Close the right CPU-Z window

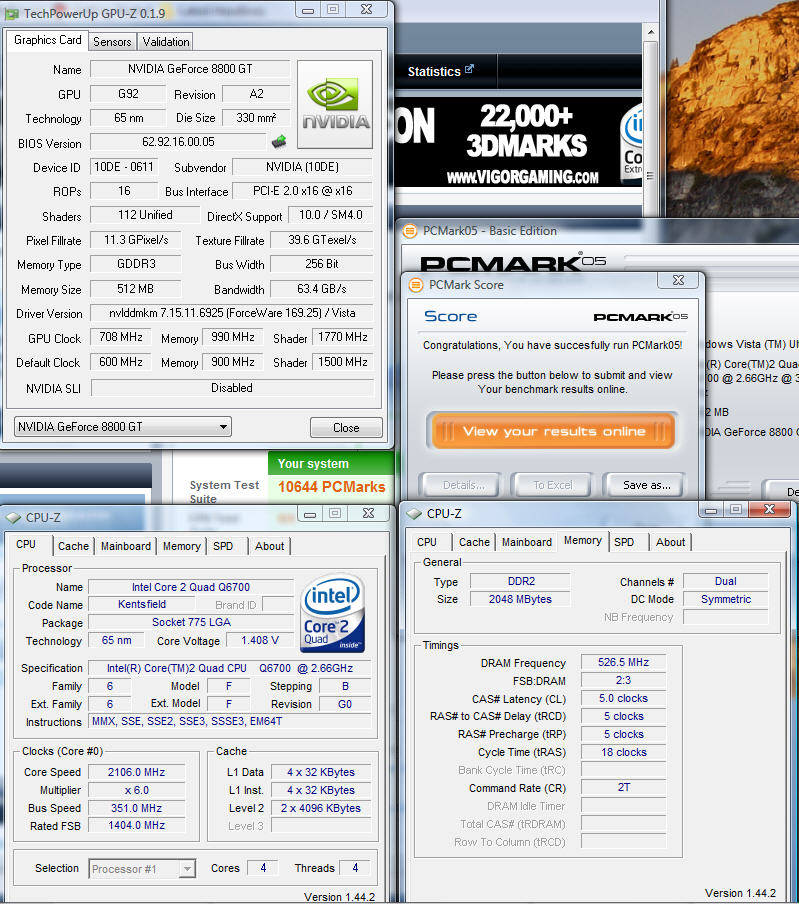[x=769, y=509]
